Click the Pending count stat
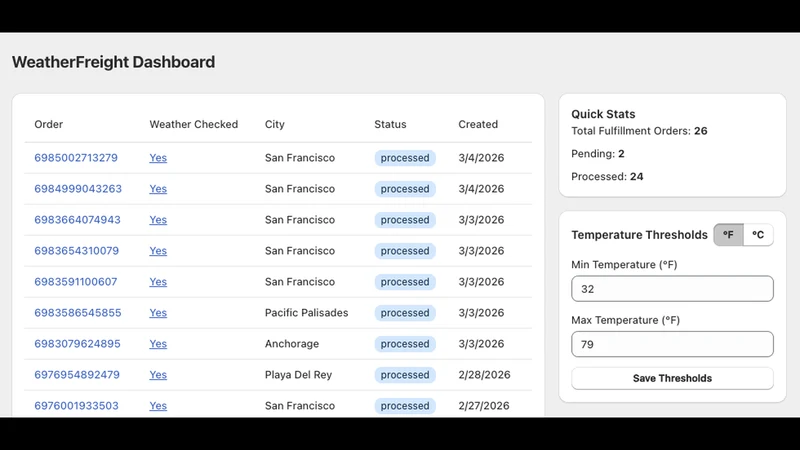800x450 pixels. [x=598, y=154]
